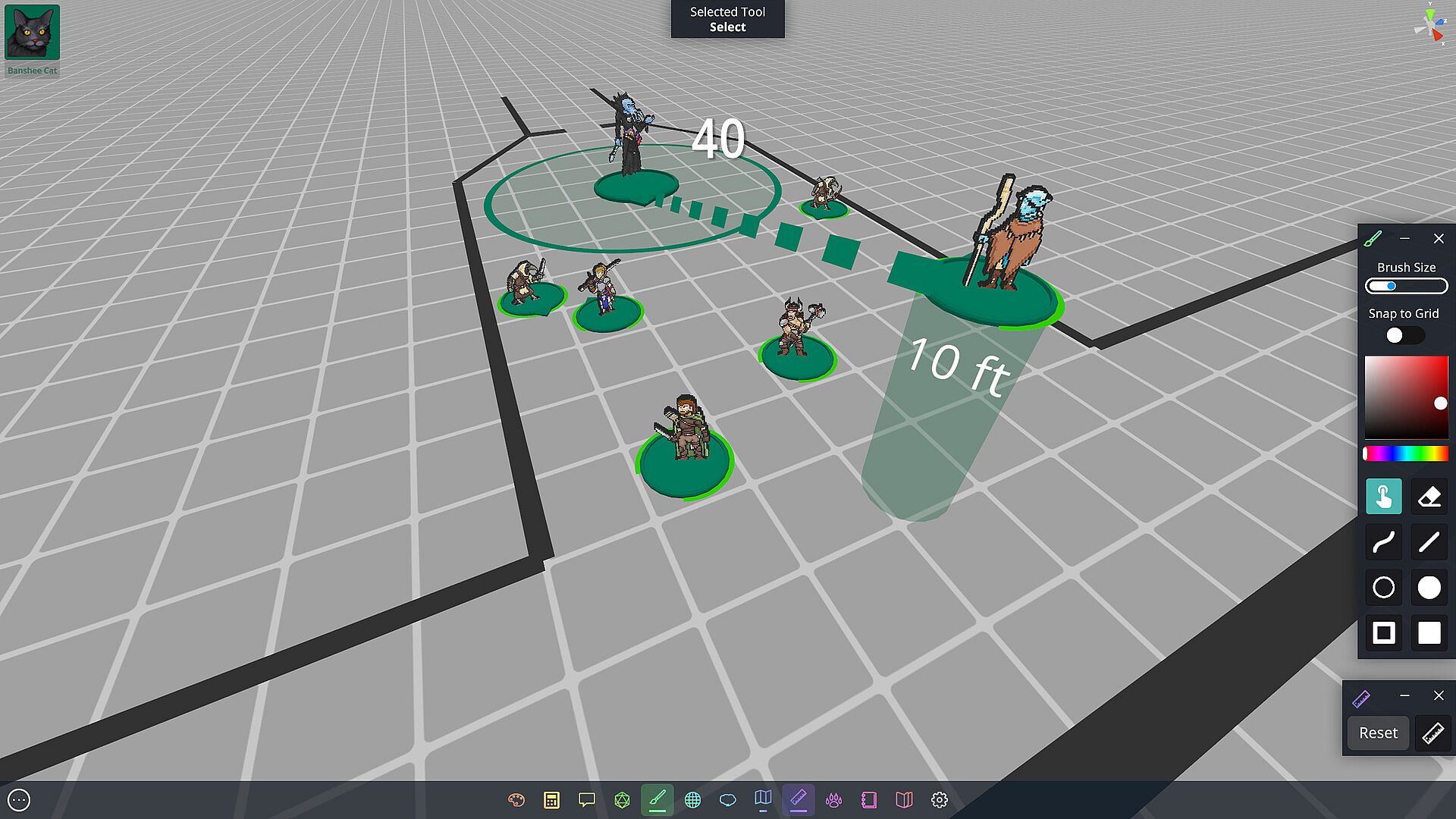Toggle Snap to Grid switch
The height and width of the screenshot is (819, 1456).
pyautogui.click(x=1404, y=335)
